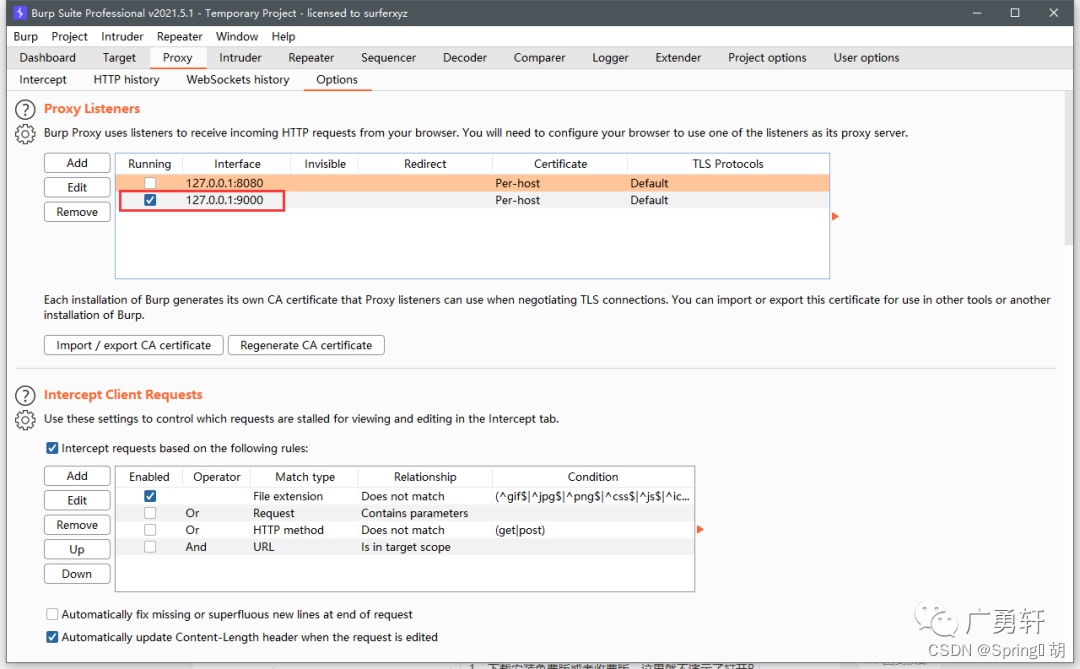Open the Project menu
Screen dimensions: 1080x669
point(69,37)
